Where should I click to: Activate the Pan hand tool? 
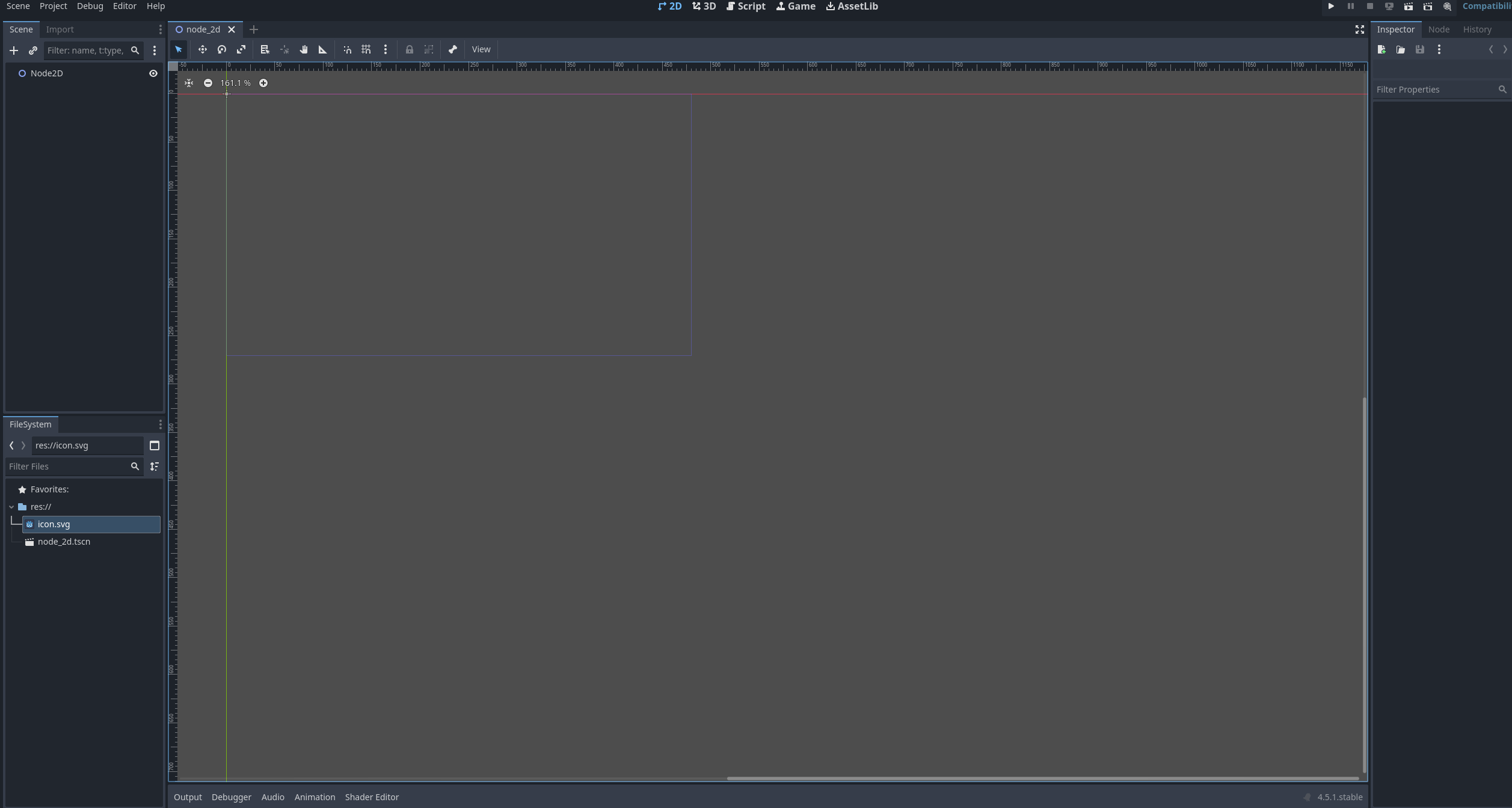coord(304,49)
